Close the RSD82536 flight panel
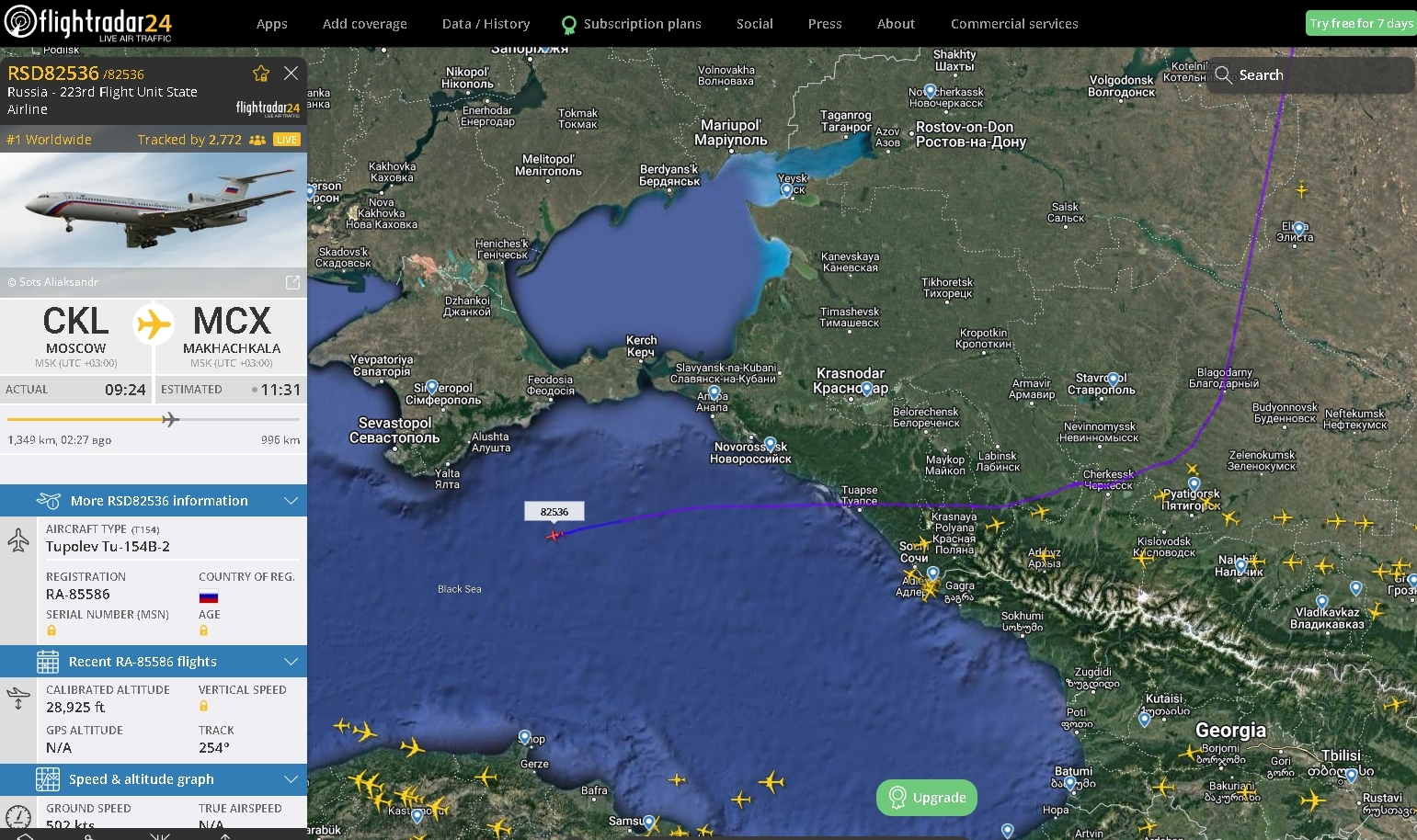Image resolution: width=1417 pixels, height=840 pixels. 291,73
